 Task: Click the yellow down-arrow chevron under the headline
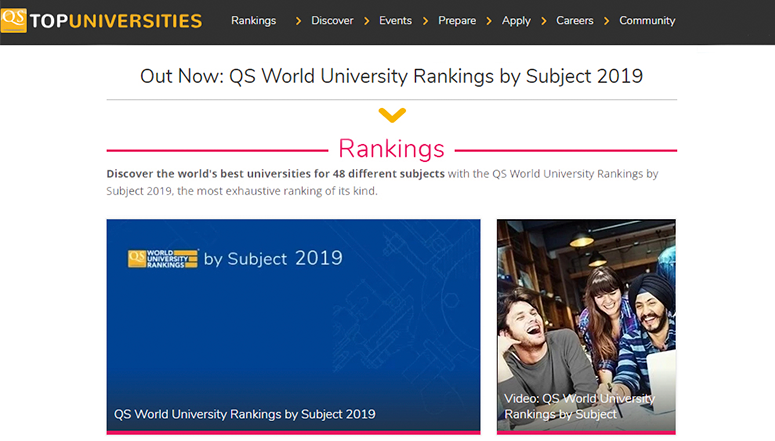pyautogui.click(x=392, y=115)
